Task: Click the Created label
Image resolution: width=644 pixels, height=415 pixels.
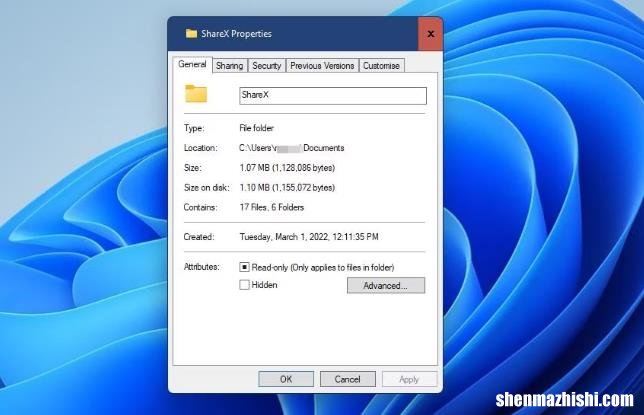Action: click(x=199, y=237)
